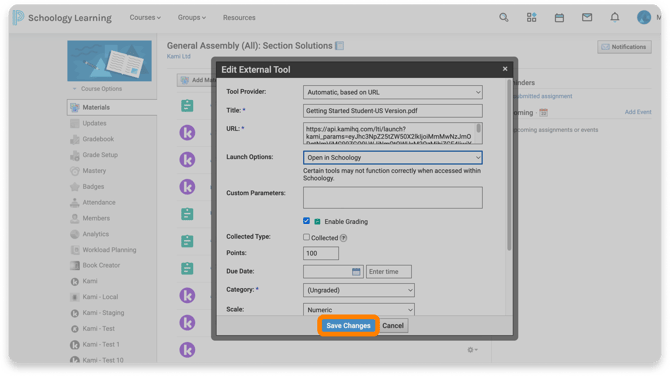Click the Grade Setup sidebar icon
This screenshot has height=376, width=670.
tap(75, 155)
